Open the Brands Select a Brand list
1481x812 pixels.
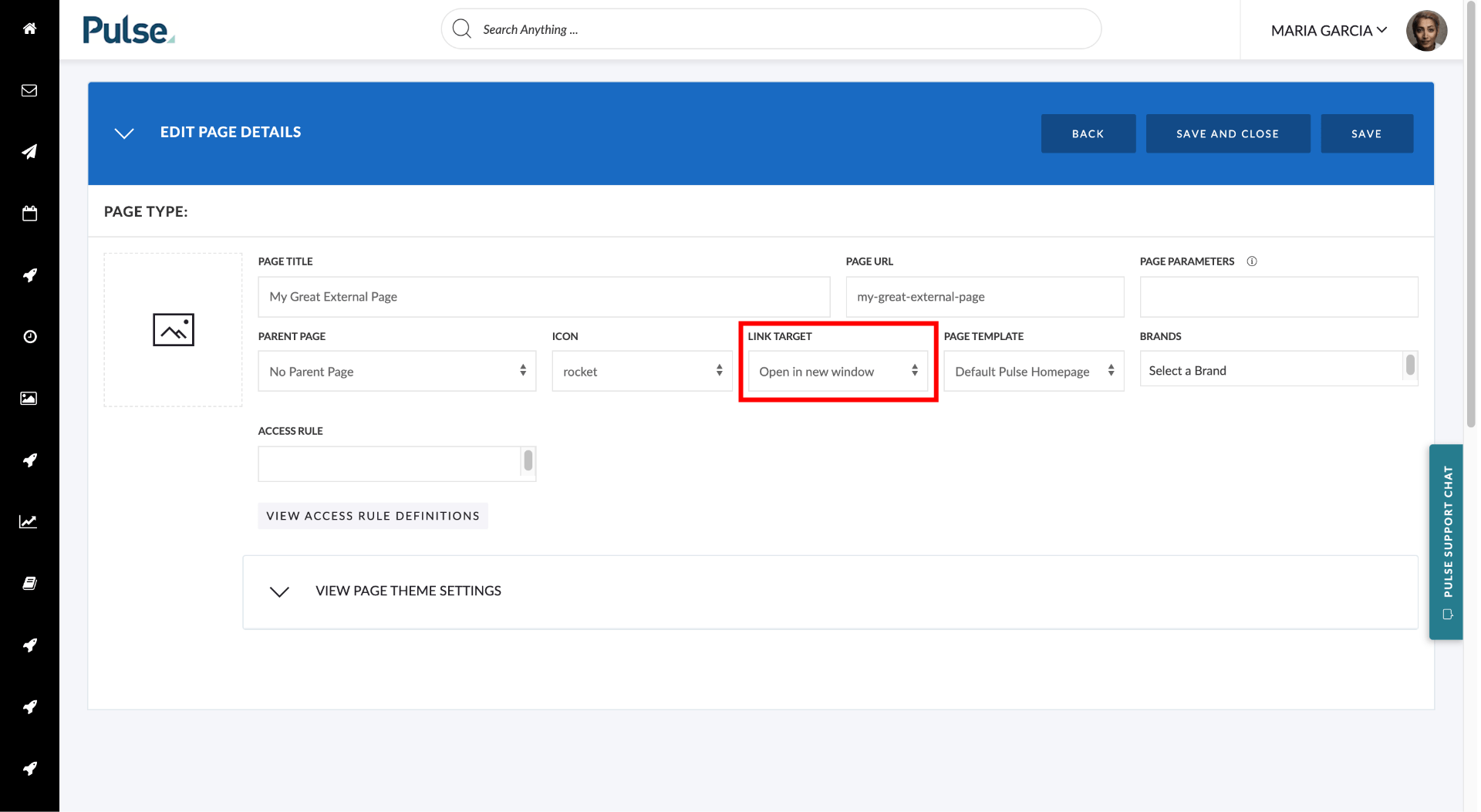point(1278,369)
